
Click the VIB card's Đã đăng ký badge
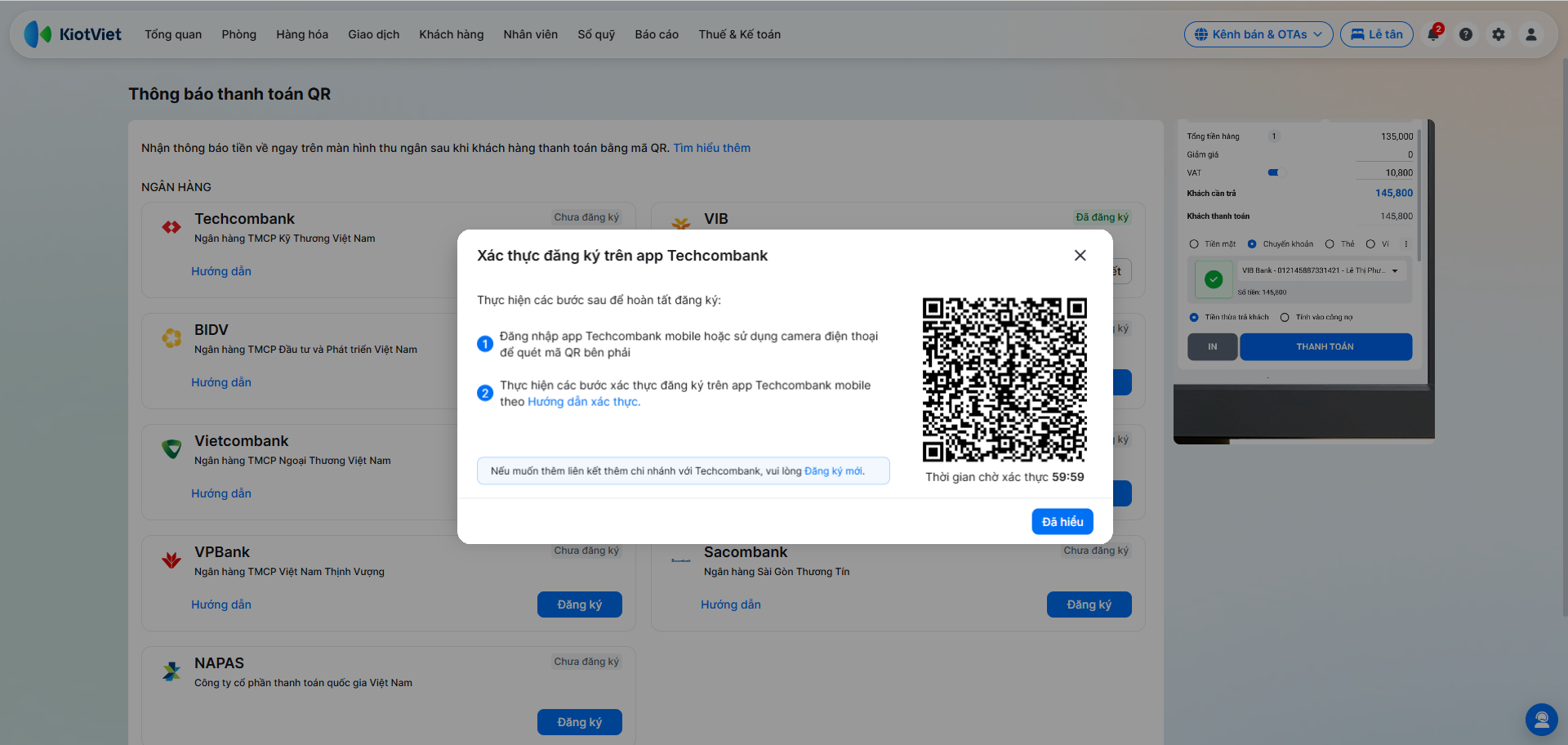point(1102,217)
